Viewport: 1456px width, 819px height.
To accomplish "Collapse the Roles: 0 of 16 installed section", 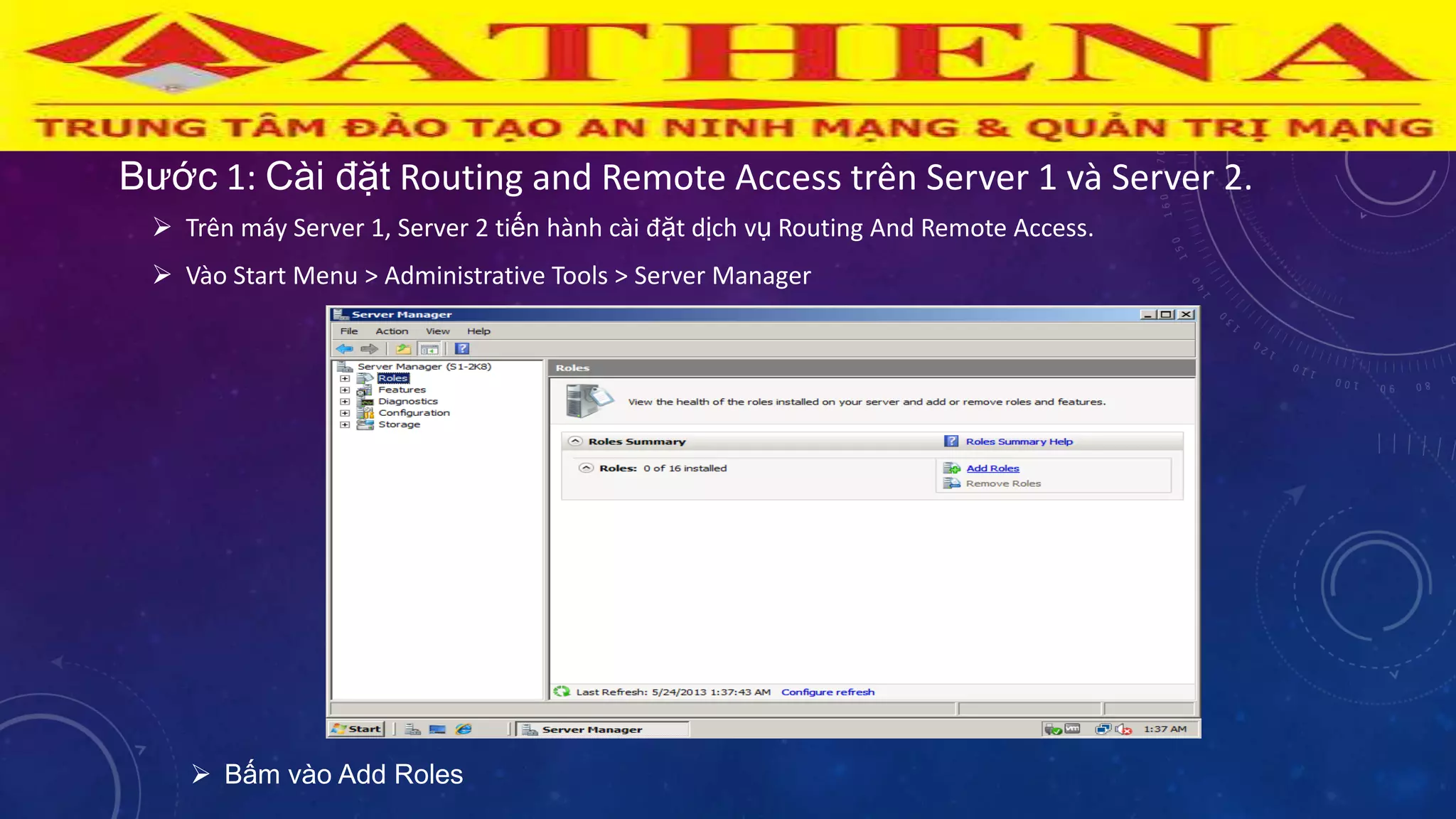I will [586, 468].
